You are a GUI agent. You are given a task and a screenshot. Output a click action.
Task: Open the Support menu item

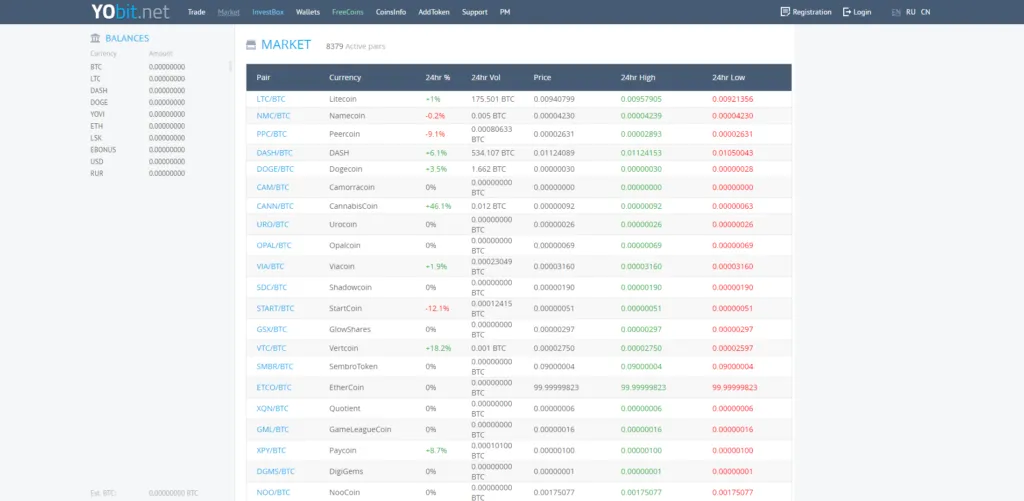(475, 12)
